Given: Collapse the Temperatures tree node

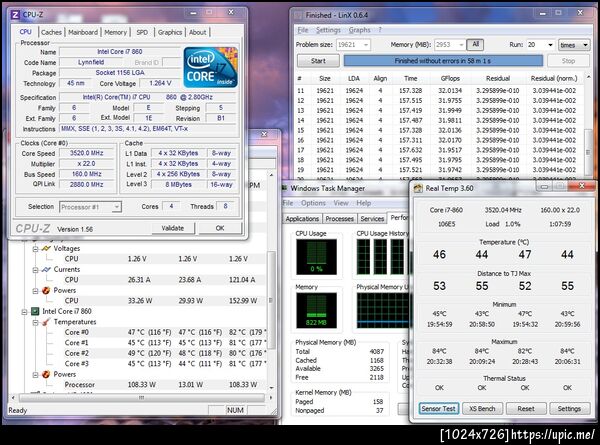Looking at the screenshot, I should 36,322.
